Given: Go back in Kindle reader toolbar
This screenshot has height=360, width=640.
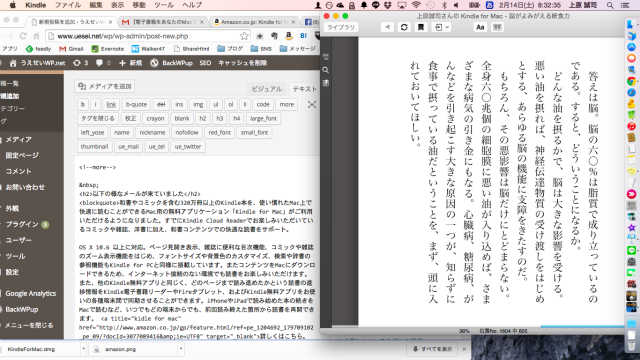Looking at the screenshot, I should coord(387,27).
